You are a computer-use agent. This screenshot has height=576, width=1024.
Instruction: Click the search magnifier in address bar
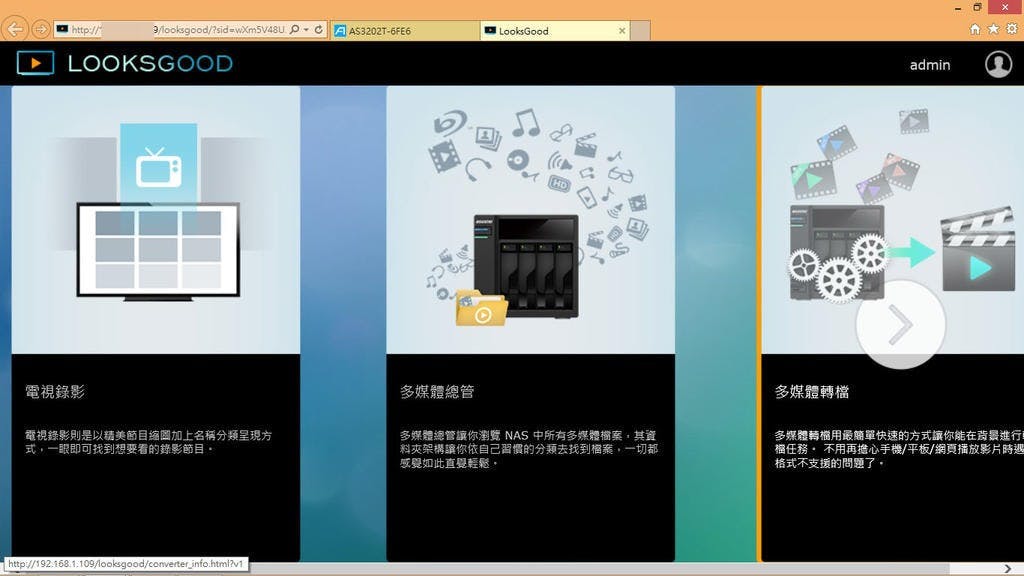click(x=295, y=30)
